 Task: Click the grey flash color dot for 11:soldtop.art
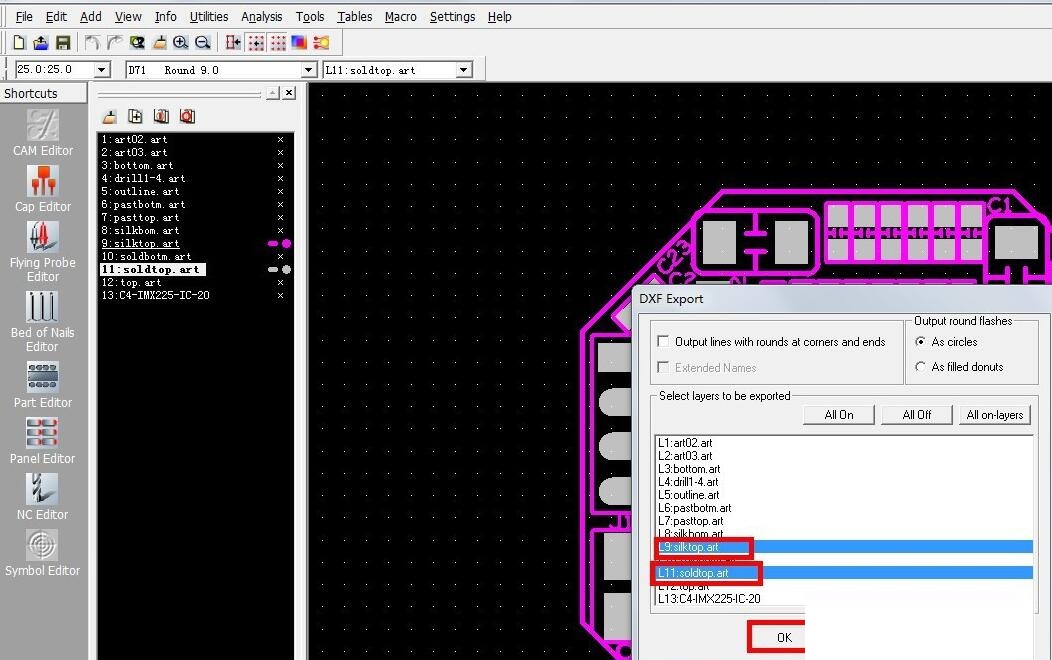[286, 270]
